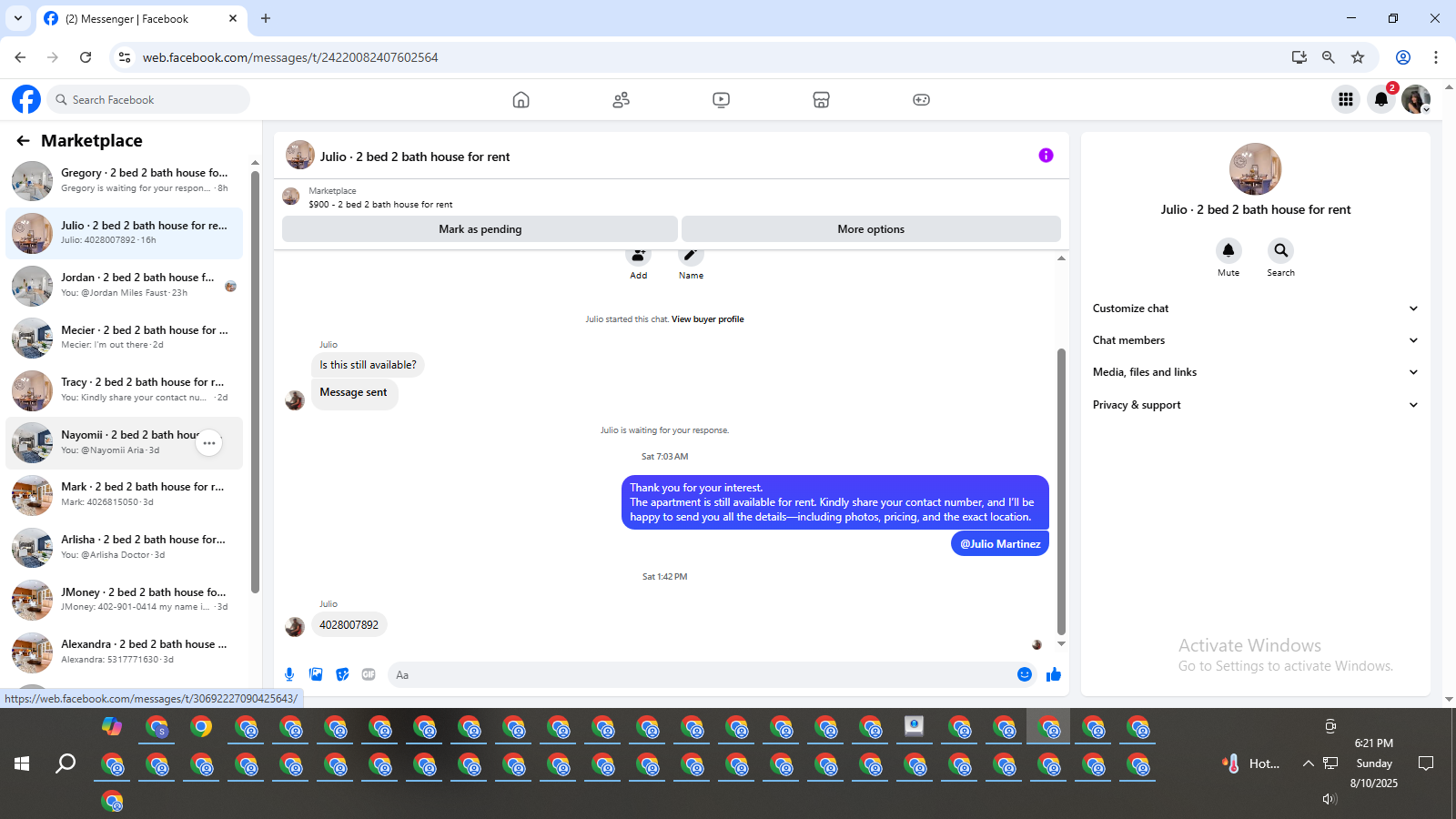Open Windows notification center
Image resolution: width=1456 pixels, height=819 pixels.
[1426, 763]
